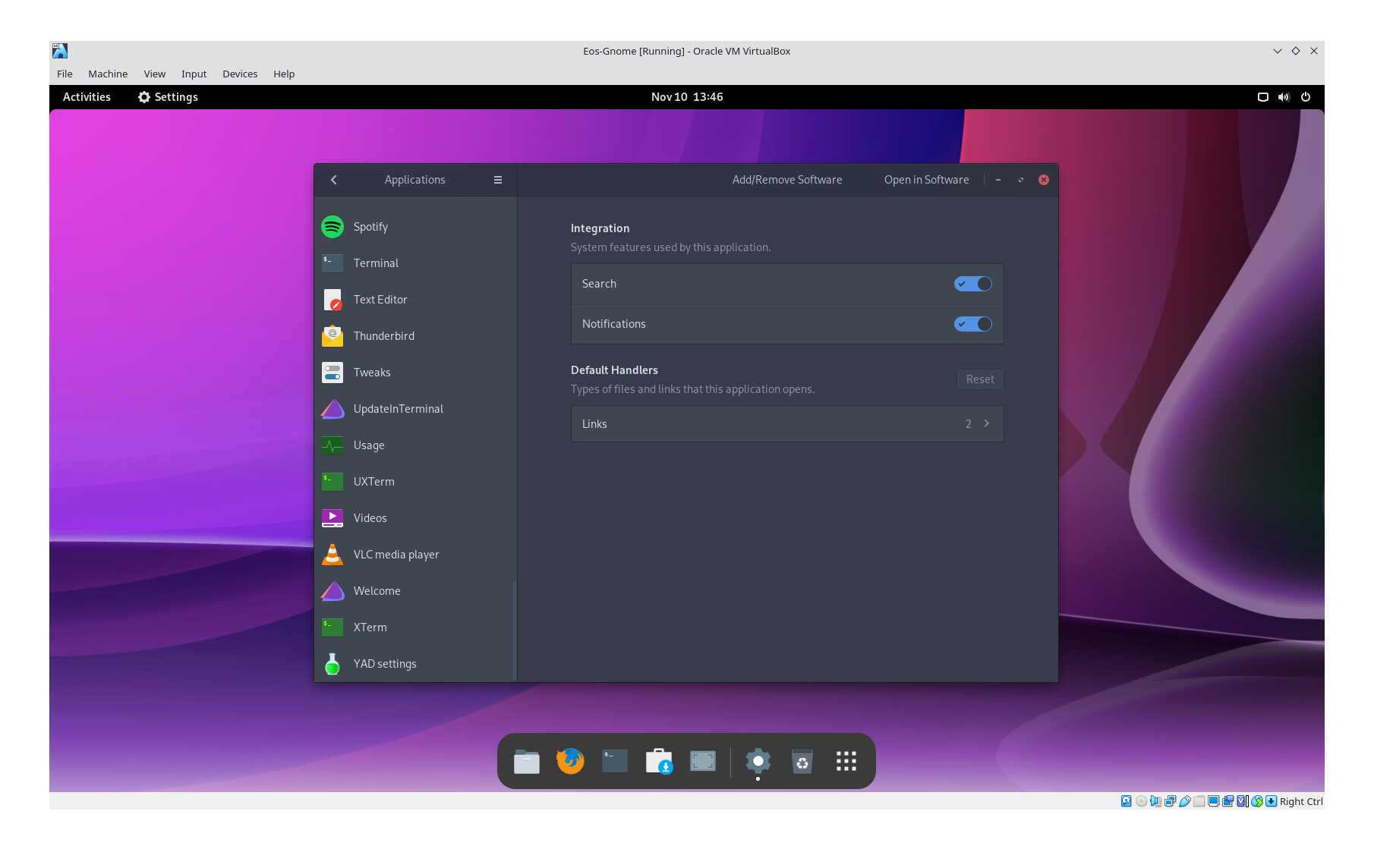Open the VirtualBox View menu
The width and height of the screenshot is (1374, 868).
click(155, 74)
